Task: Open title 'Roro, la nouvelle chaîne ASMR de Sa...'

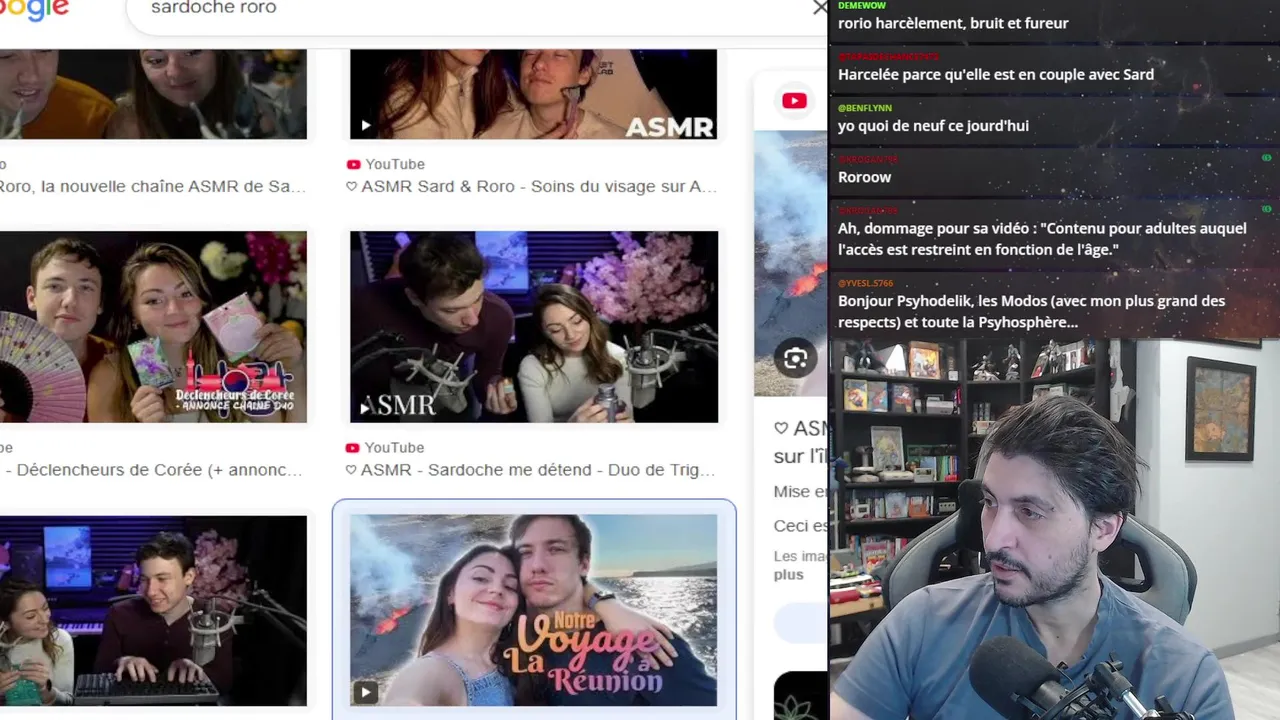Action: (153, 186)
